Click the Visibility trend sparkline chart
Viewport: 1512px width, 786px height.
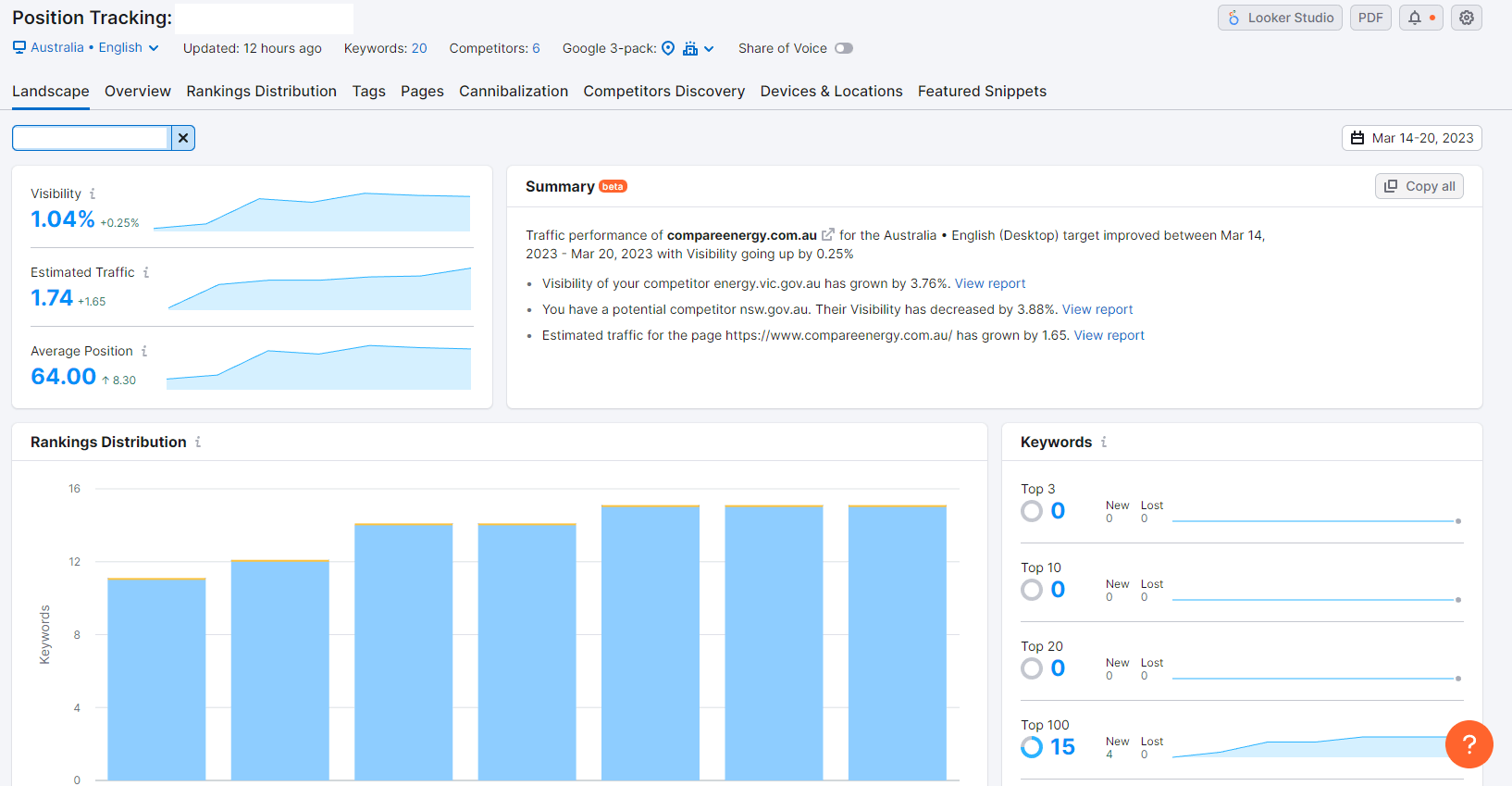(x=312, y=212)
